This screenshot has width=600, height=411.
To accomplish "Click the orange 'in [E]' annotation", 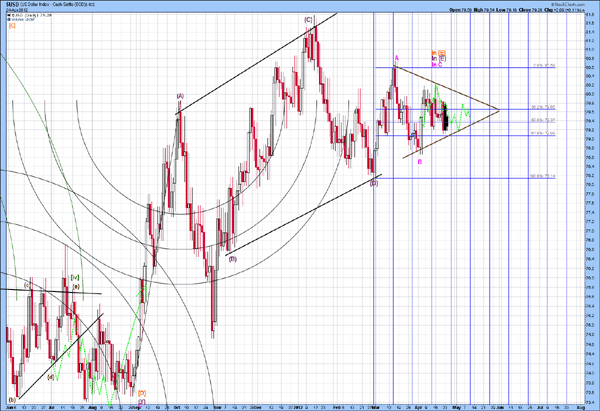I will (439, 52).
